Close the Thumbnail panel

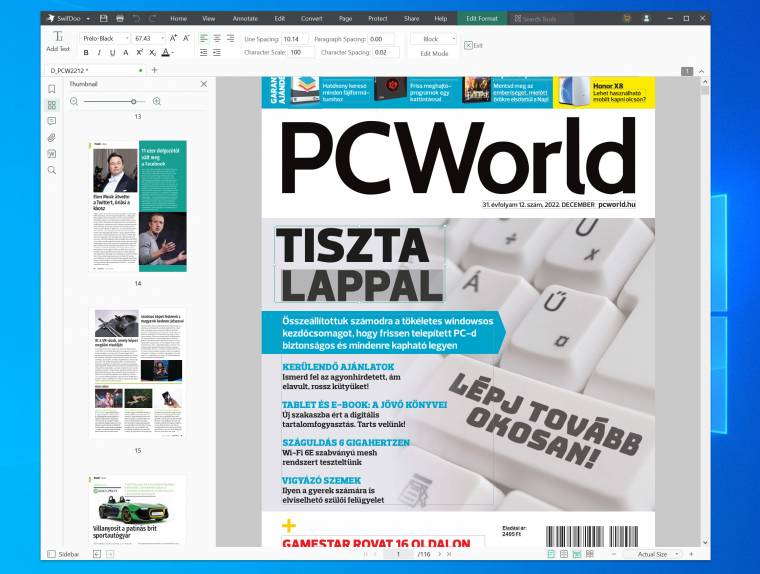click(204, 84)
